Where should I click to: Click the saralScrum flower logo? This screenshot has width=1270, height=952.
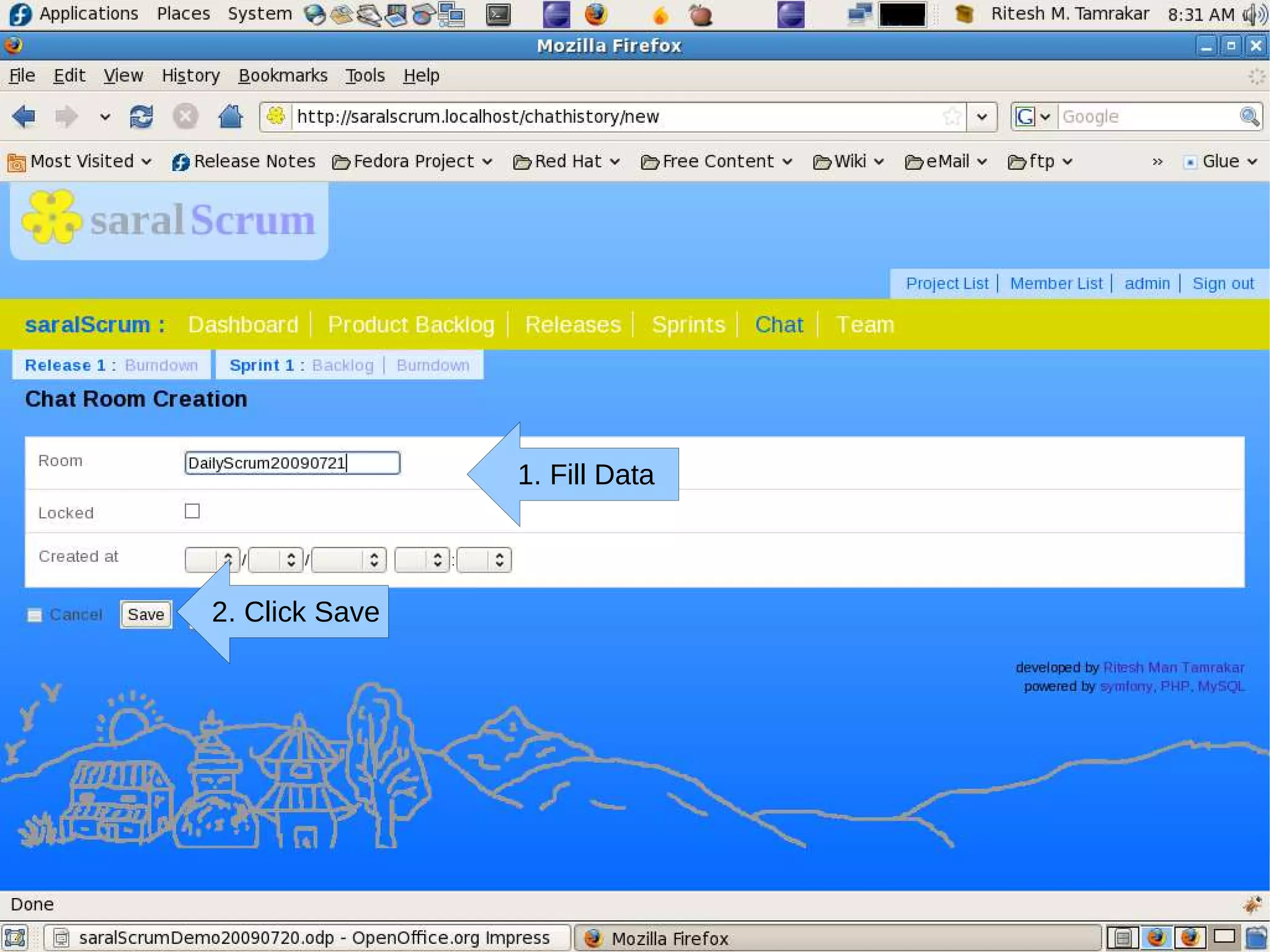(52, 218)
